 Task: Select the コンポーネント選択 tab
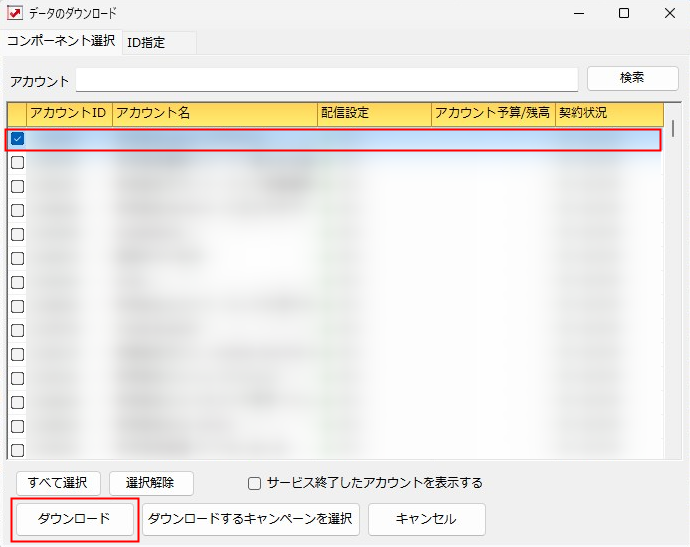[x=60, y=41]
